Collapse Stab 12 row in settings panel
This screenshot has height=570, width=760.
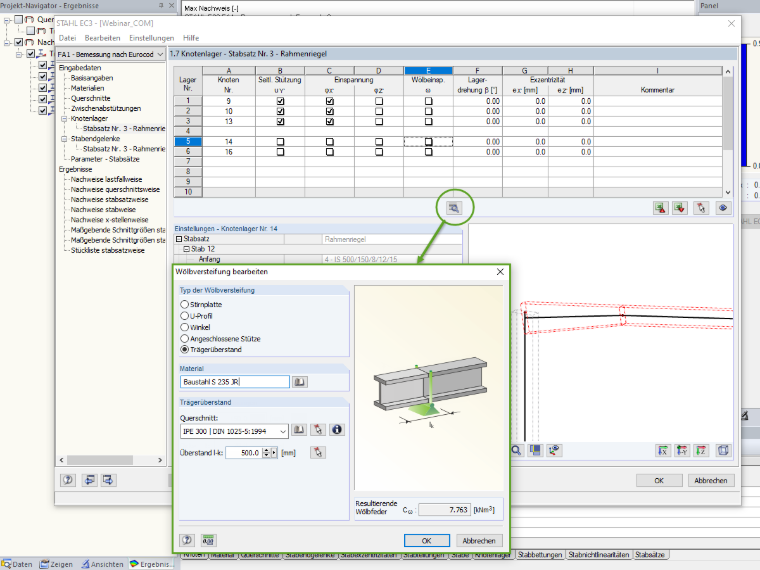pyautogui.click(x=187, y=249)
